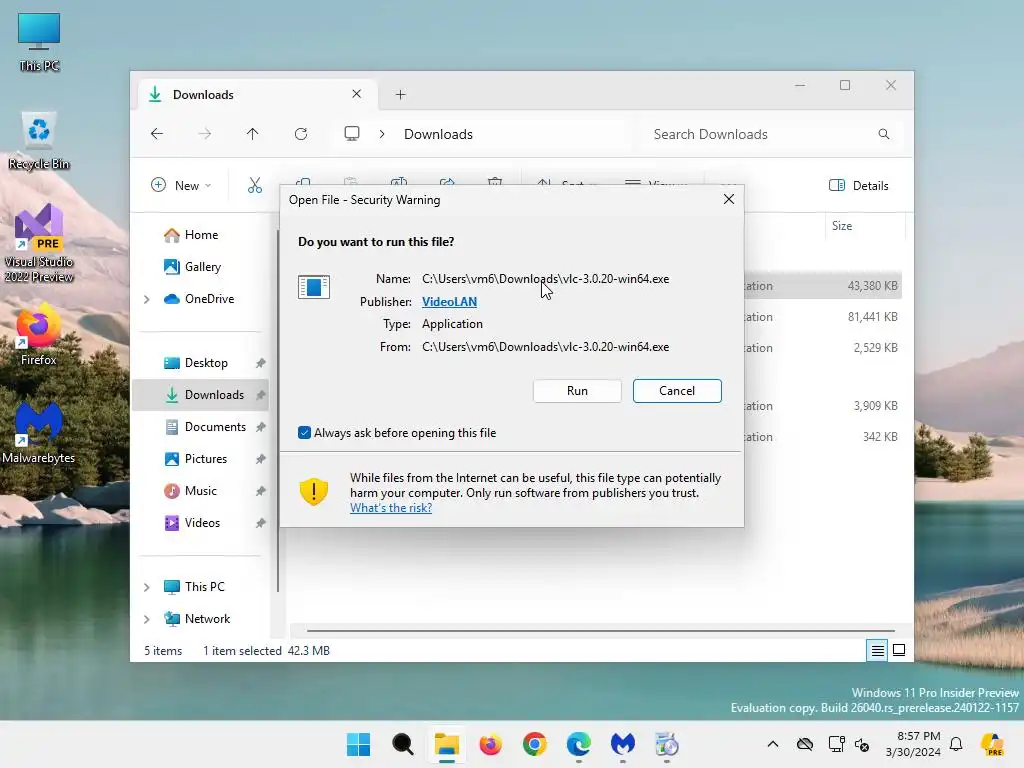Click the horizontal scrollbar in file list

[600, 631]
